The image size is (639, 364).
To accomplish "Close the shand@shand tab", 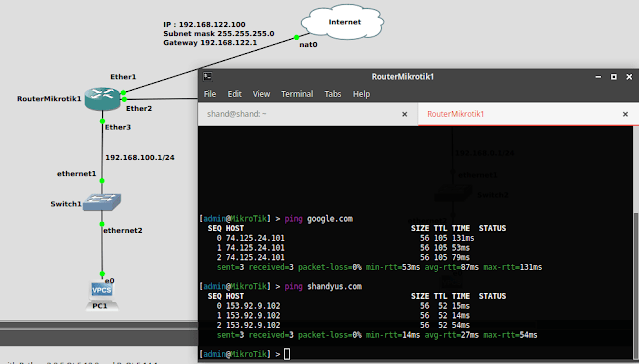I will [x=405, y=114].
